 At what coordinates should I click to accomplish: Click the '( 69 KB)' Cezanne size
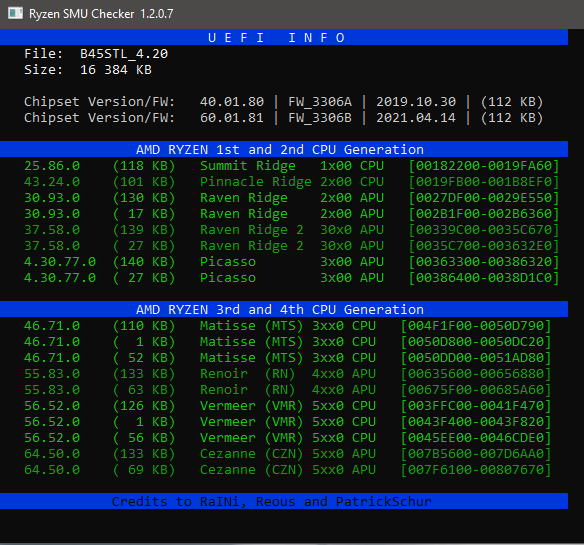pos(144,470)
